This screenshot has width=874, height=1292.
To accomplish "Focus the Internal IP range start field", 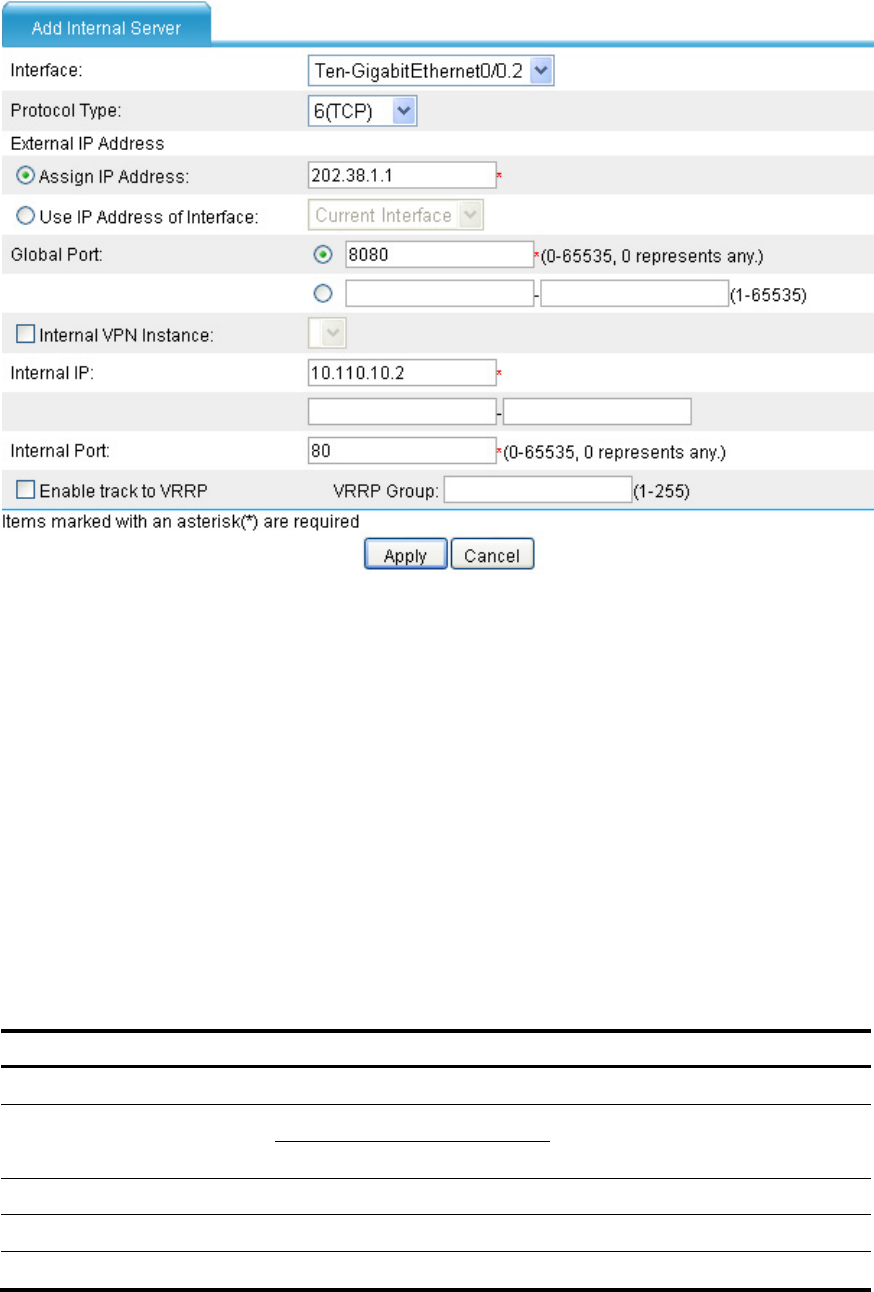I will pos(403,412).
